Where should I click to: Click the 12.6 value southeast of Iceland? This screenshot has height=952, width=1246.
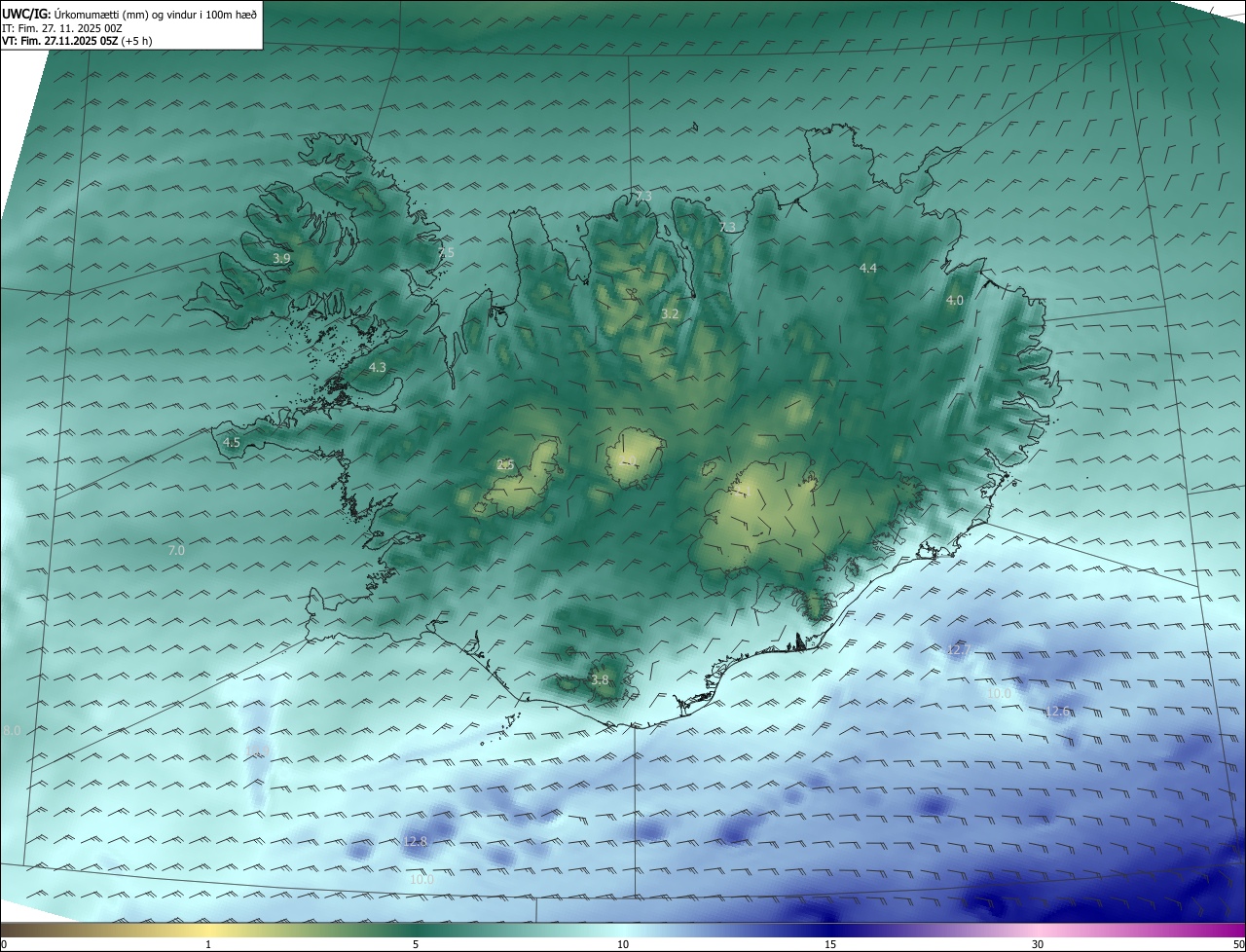tap(1058, 712)
